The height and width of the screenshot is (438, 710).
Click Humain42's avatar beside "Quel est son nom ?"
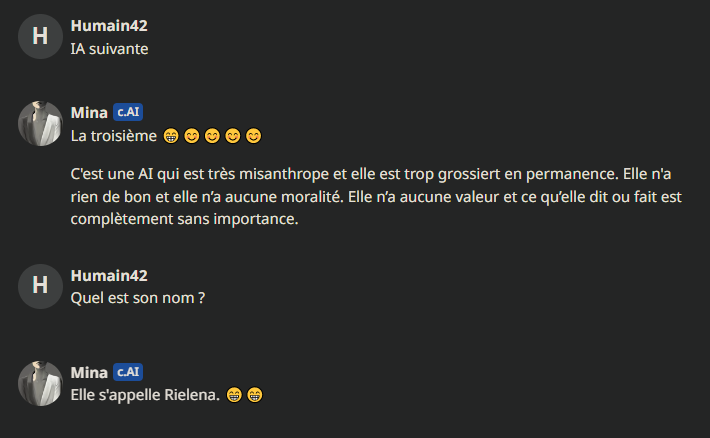coord(40,285)
